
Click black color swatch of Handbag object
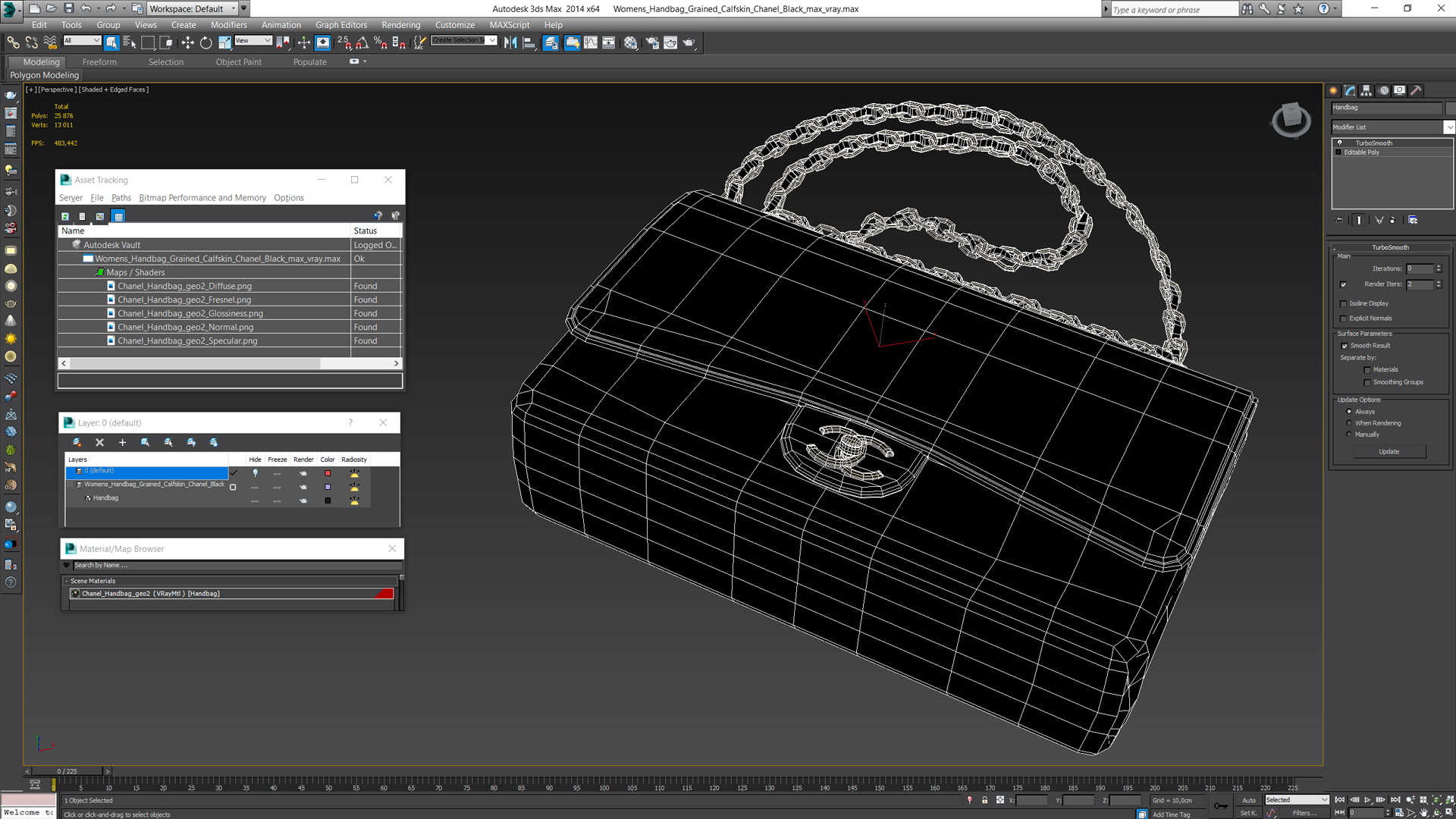tap(328, 500)
